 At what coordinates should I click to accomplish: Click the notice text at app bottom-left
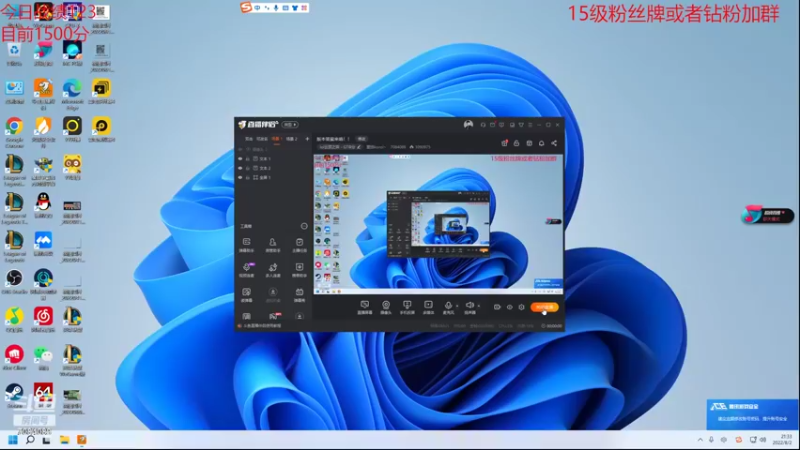tap(262, 326)
